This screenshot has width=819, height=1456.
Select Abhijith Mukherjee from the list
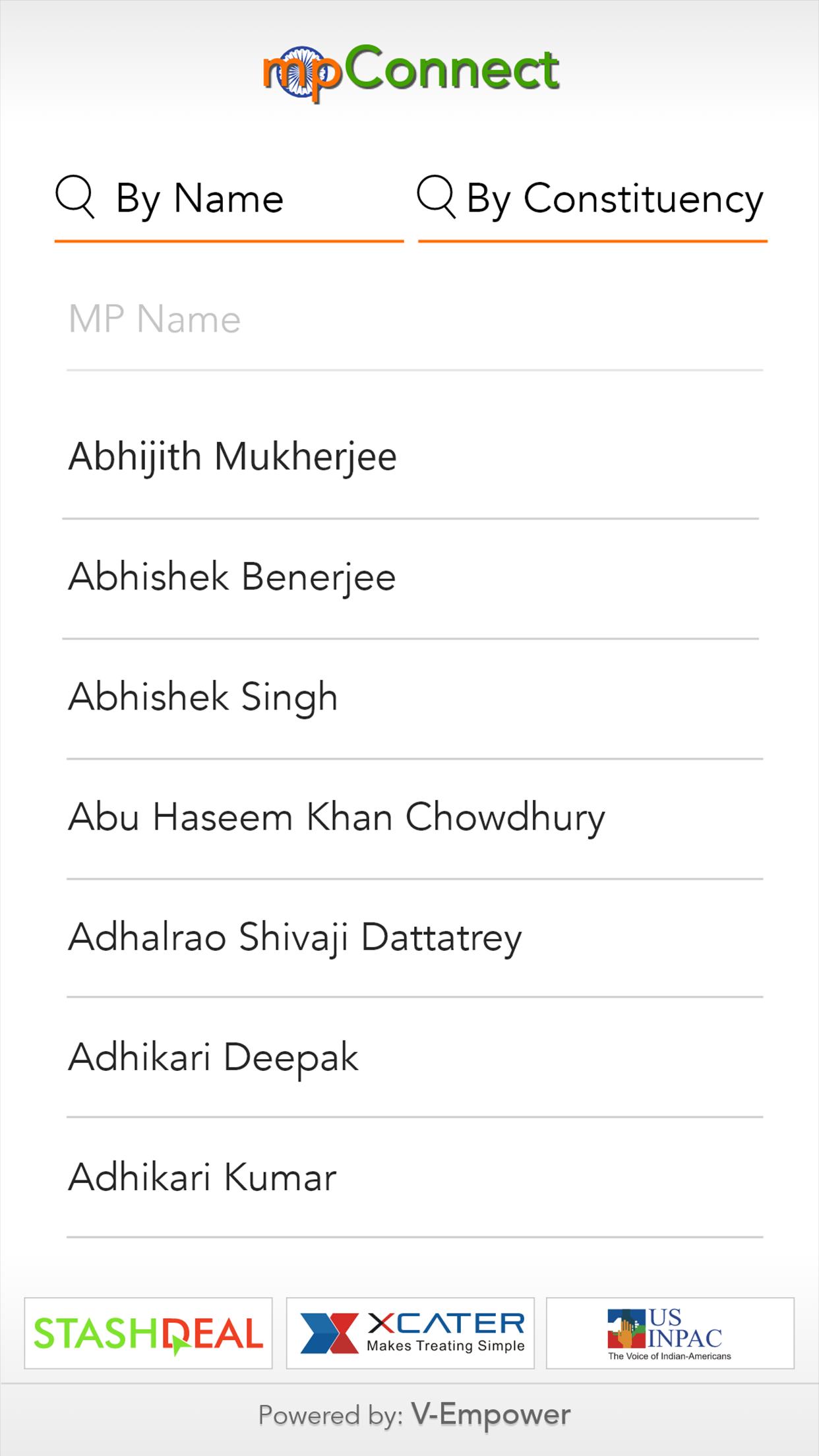[232, 457]
